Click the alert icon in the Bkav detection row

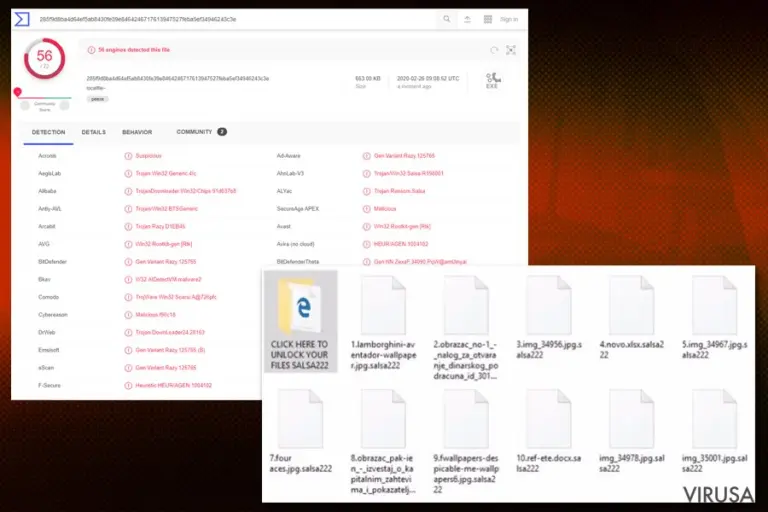tap(128, 279)
